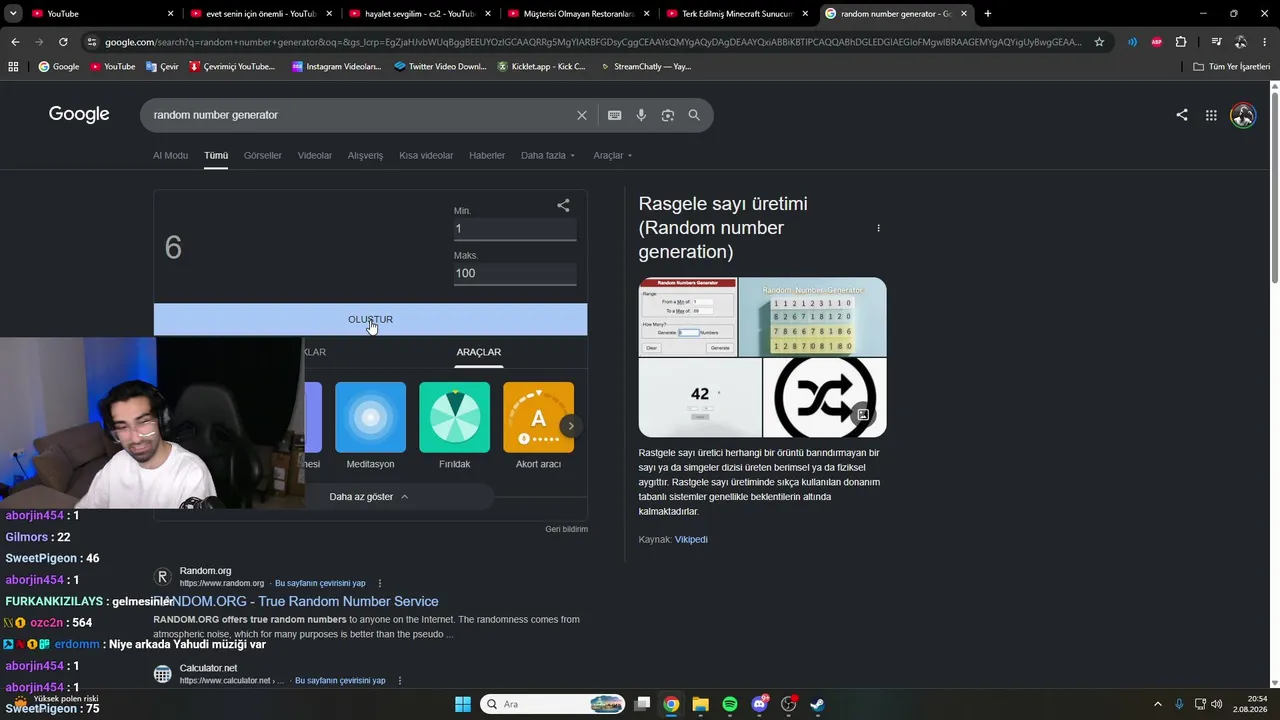This screenshot has width=1280, height=720.
Task: Share the Google results page
Action: click(1182, 115)
